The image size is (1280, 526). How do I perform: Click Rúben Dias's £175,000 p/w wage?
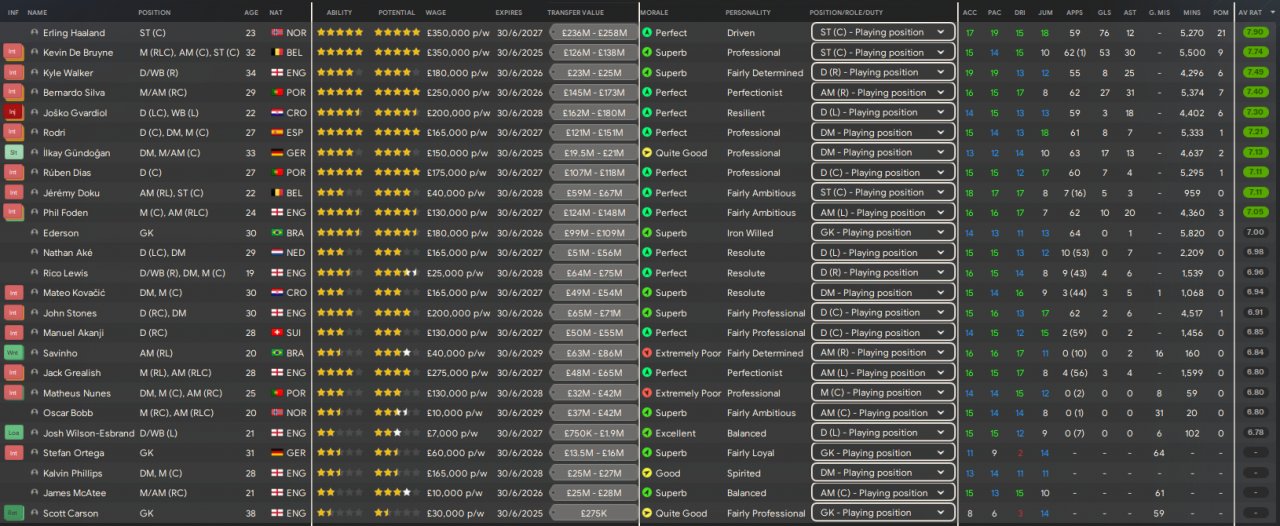457,172
